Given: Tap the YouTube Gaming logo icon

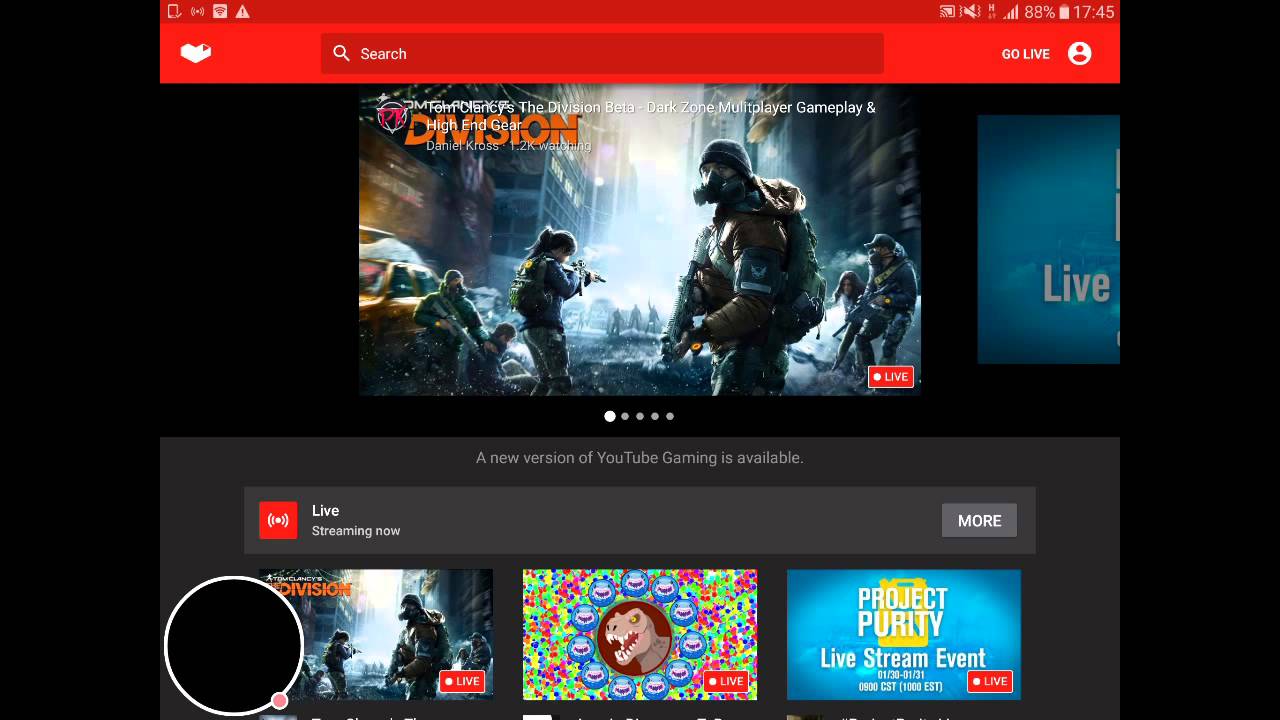Looking at the screenshot, I should [196, 53].
